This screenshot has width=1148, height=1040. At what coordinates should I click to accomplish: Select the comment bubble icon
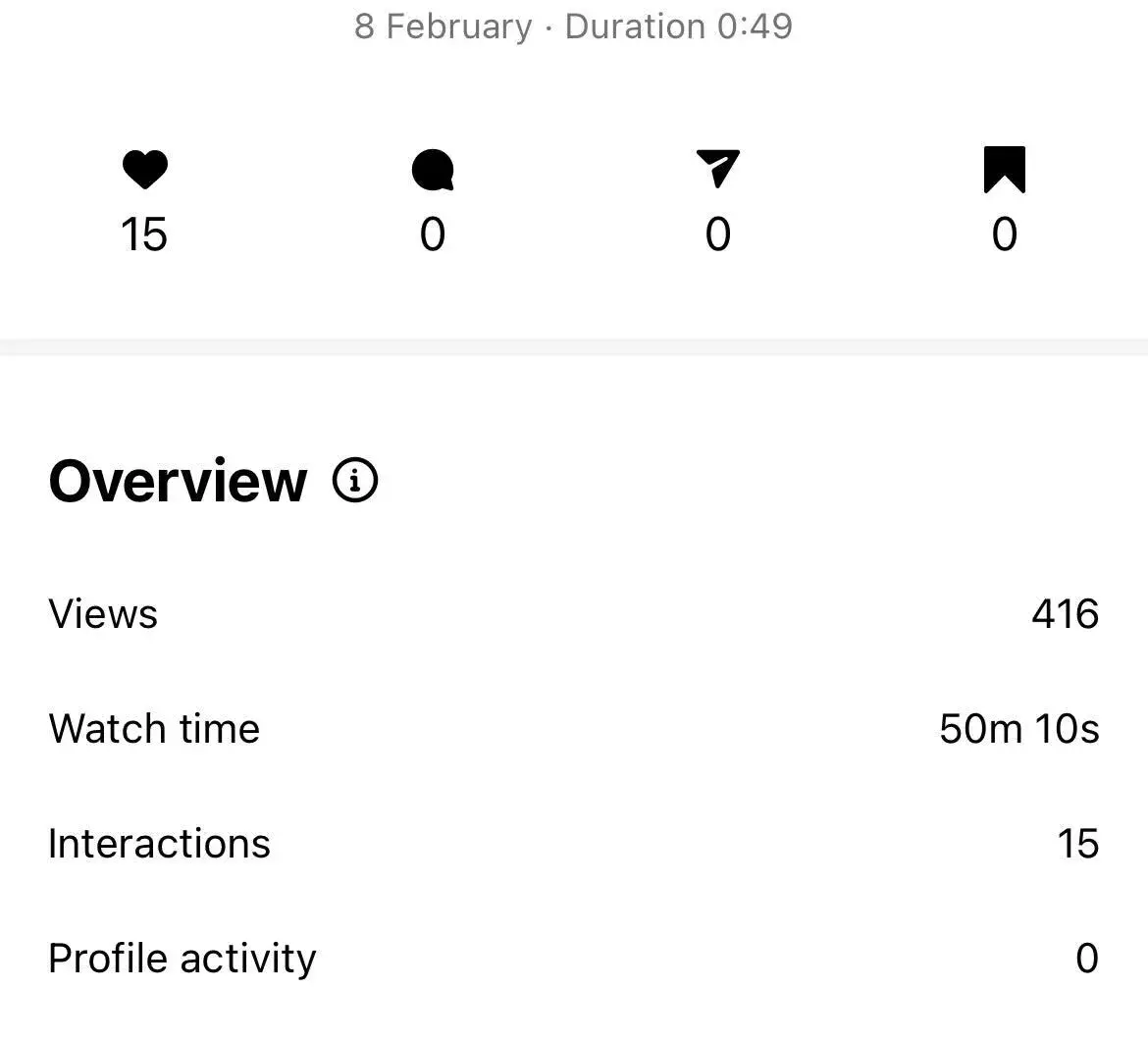[432, 168]
